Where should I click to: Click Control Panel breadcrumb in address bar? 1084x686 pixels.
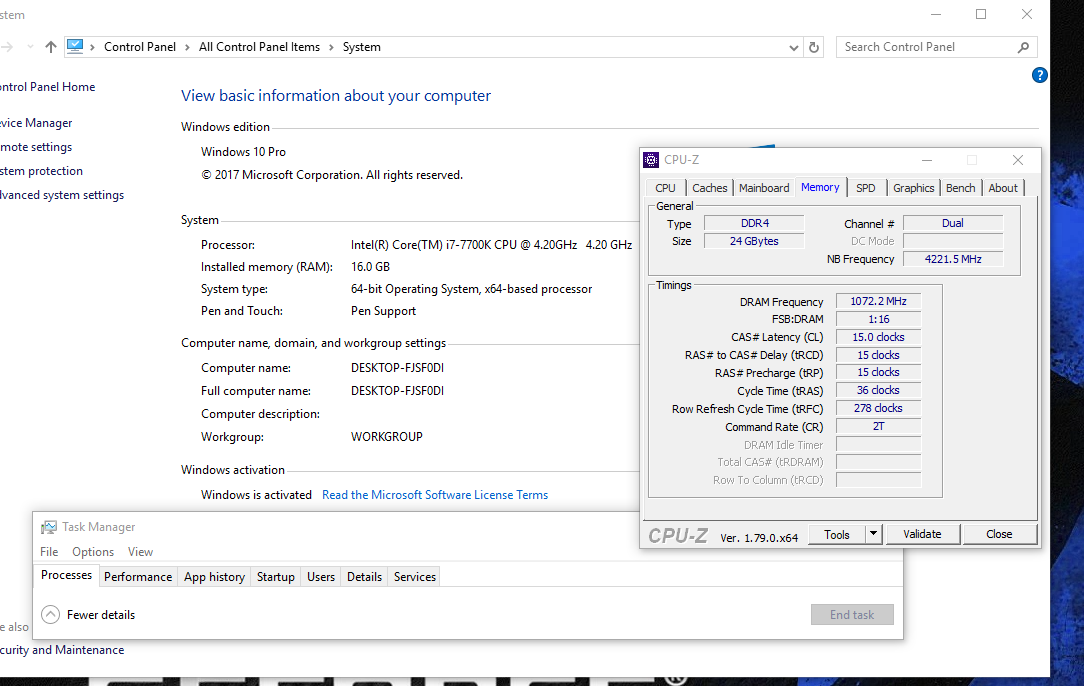tap(140, 47)
